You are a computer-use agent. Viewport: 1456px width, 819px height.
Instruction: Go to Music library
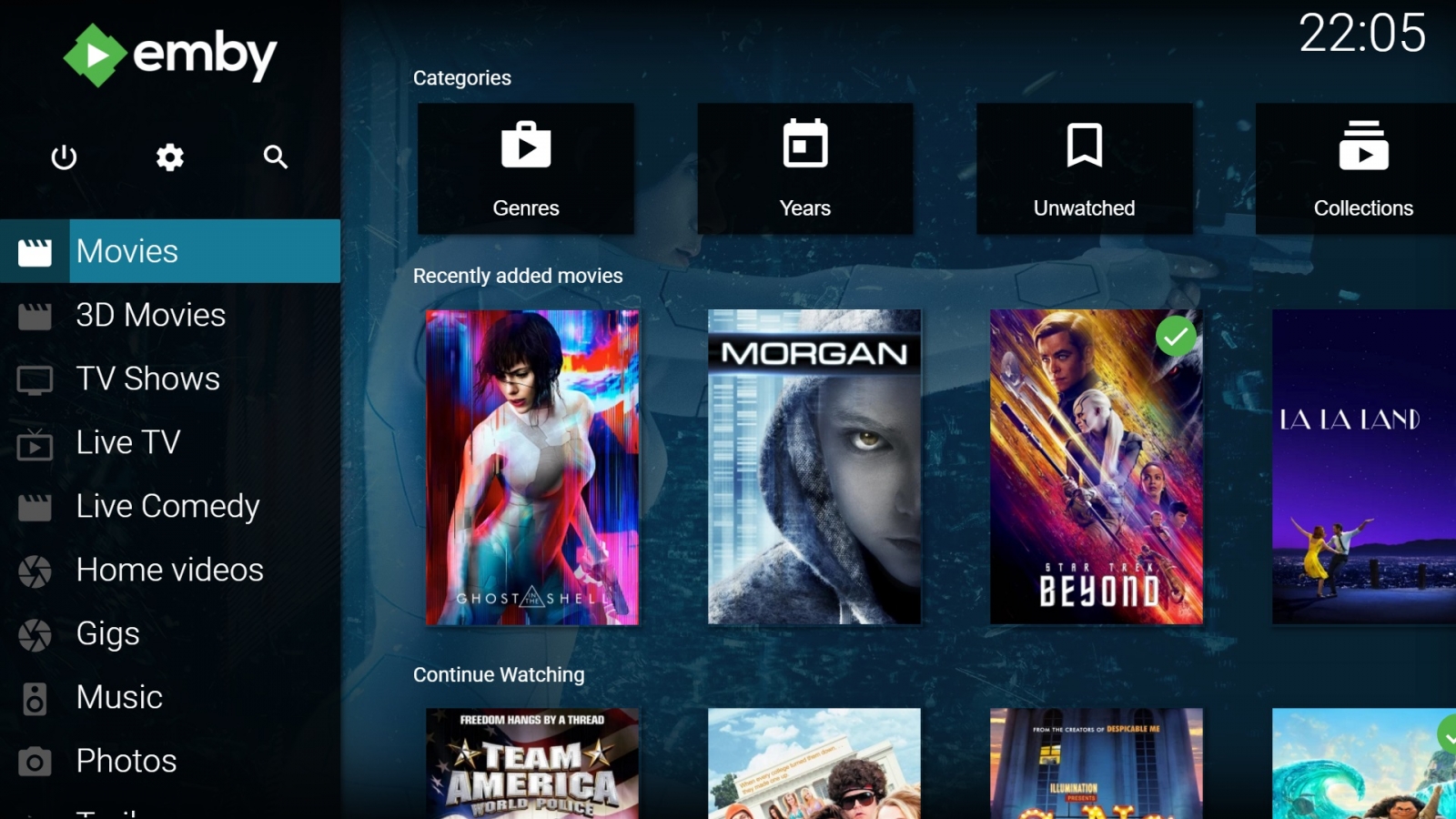click(x=170, y=697)
